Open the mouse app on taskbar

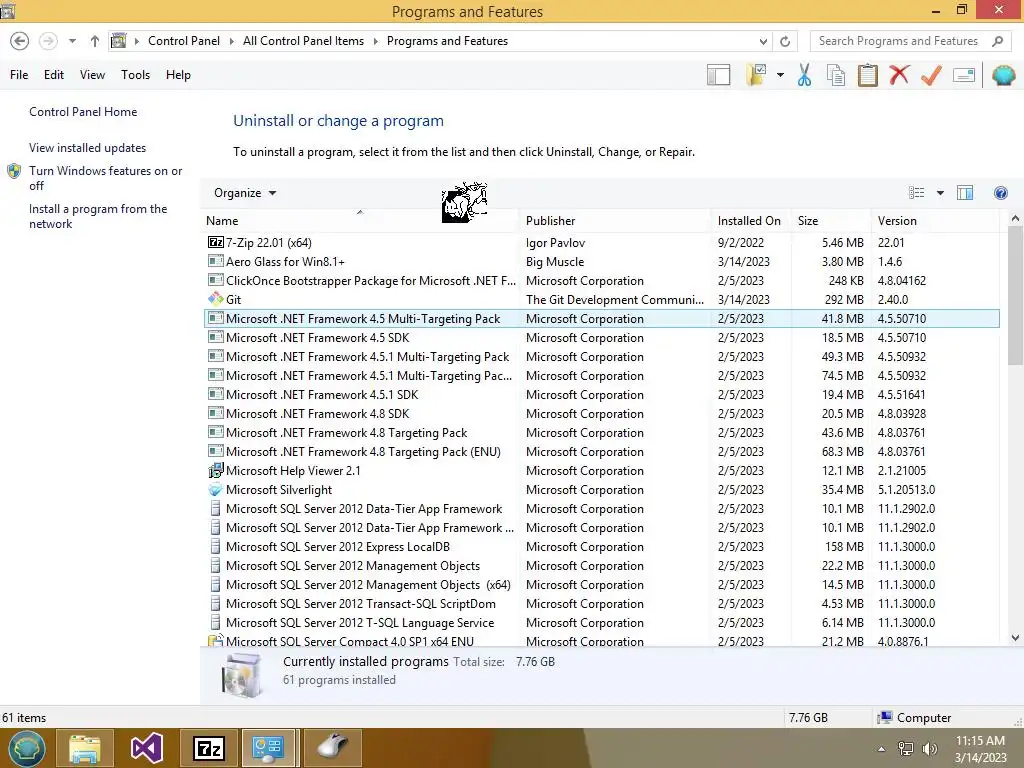click(332, 748)
